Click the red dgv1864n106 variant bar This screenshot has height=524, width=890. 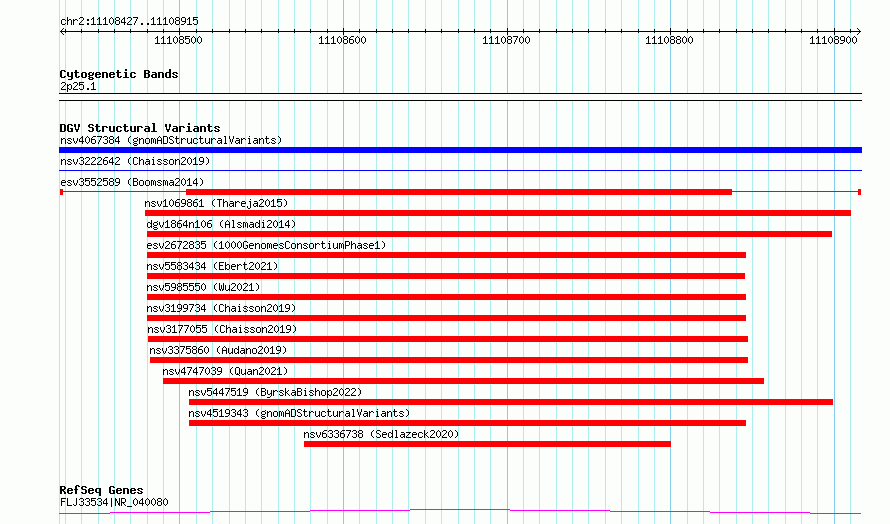click(x=489, y=234)
